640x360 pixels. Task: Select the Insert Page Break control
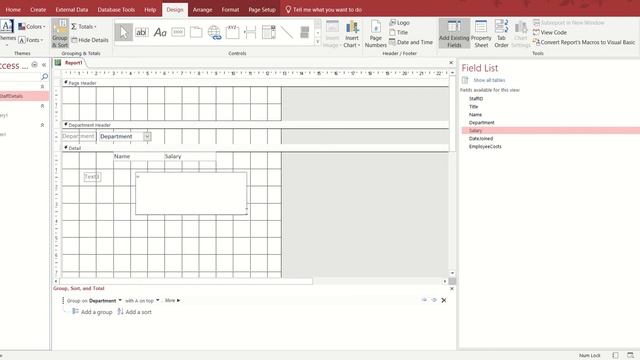250,32
